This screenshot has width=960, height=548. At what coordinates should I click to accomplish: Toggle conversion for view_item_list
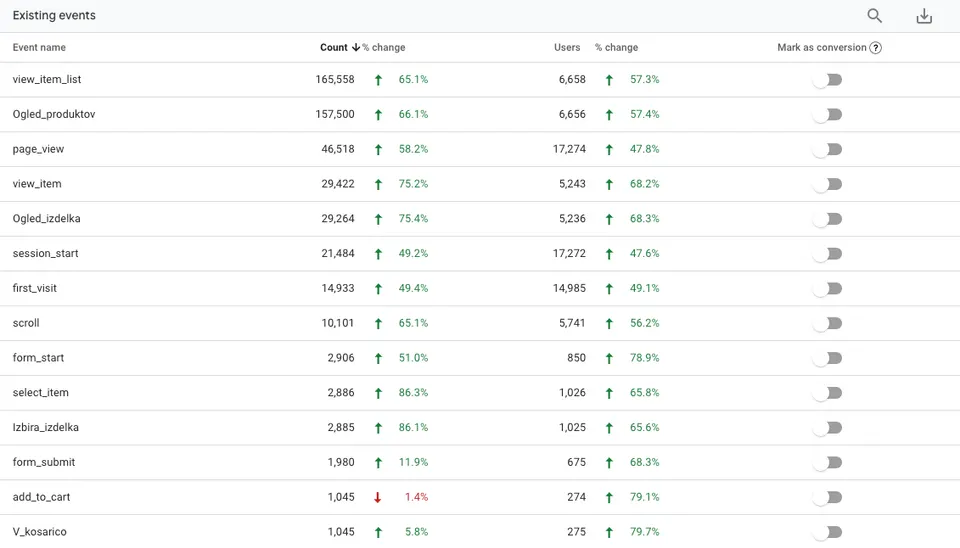pyautogui.click(x=828, y=80)
